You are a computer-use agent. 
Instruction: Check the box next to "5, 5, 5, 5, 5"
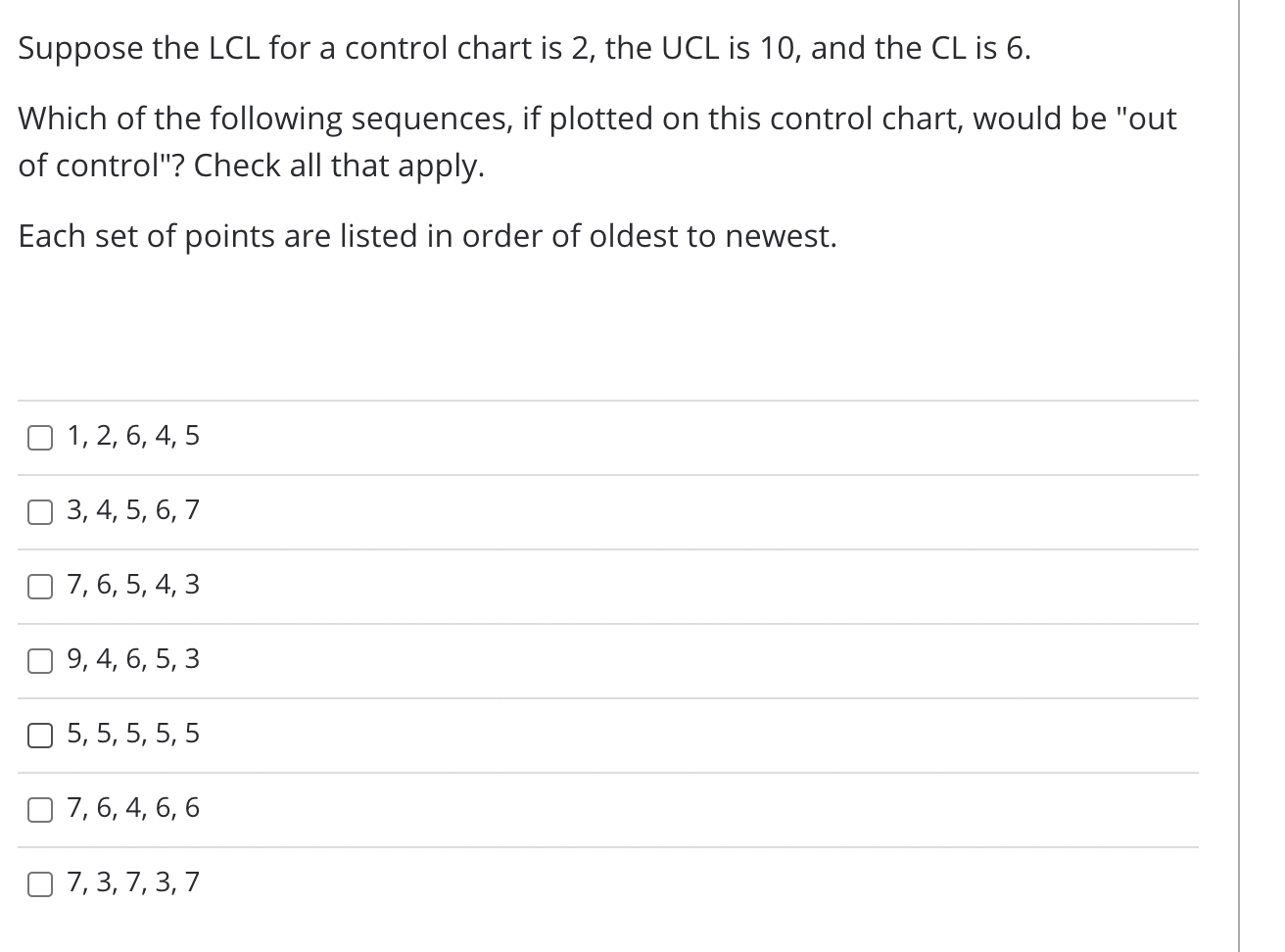coord(39,736)
